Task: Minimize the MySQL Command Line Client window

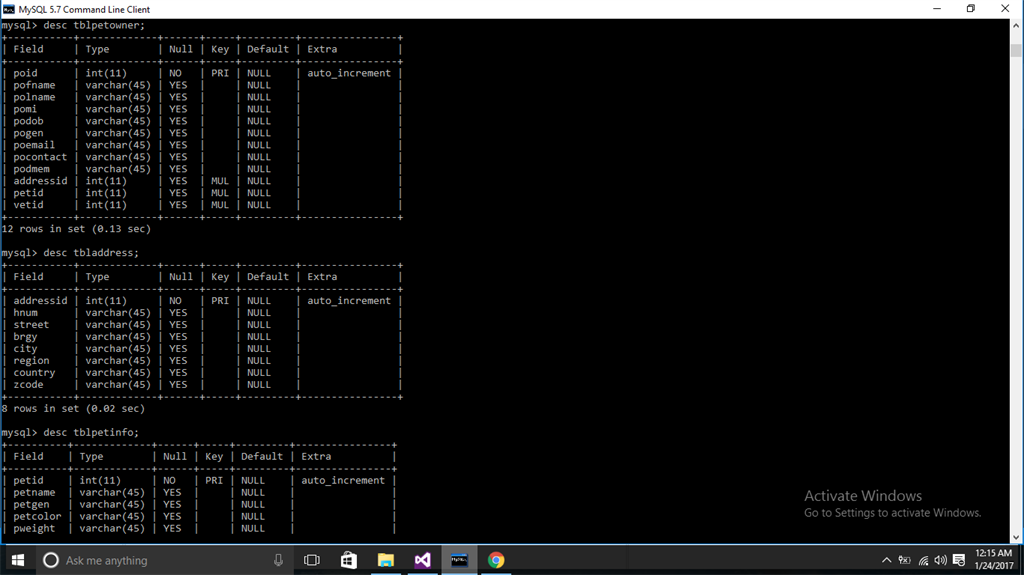Action: (x=936, y=8)
